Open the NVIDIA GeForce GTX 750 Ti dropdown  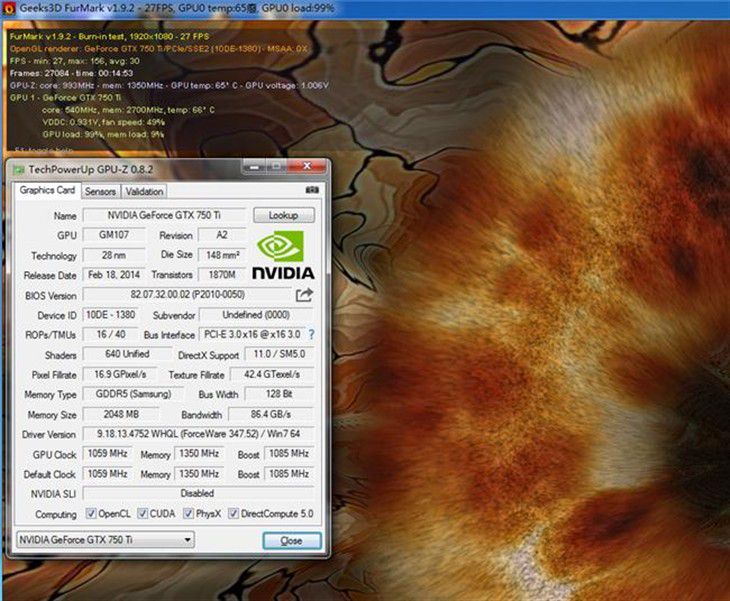(105, 540)
